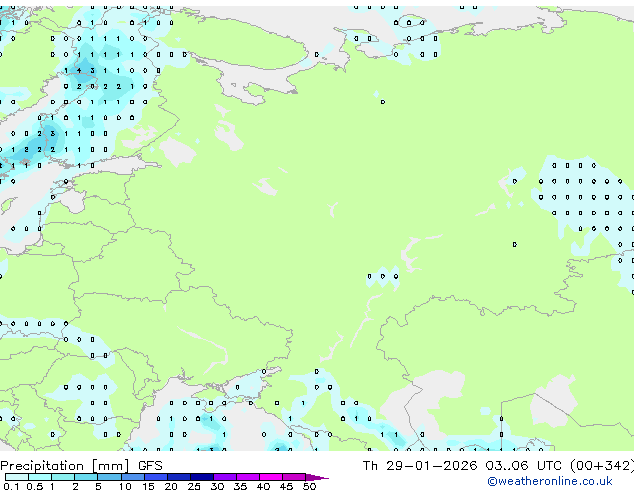Click the 1–2 mm legend swatch
Image resolution: width=634 pixels, height=490 pixels.
pyautogui.click(x=63, y=477)
